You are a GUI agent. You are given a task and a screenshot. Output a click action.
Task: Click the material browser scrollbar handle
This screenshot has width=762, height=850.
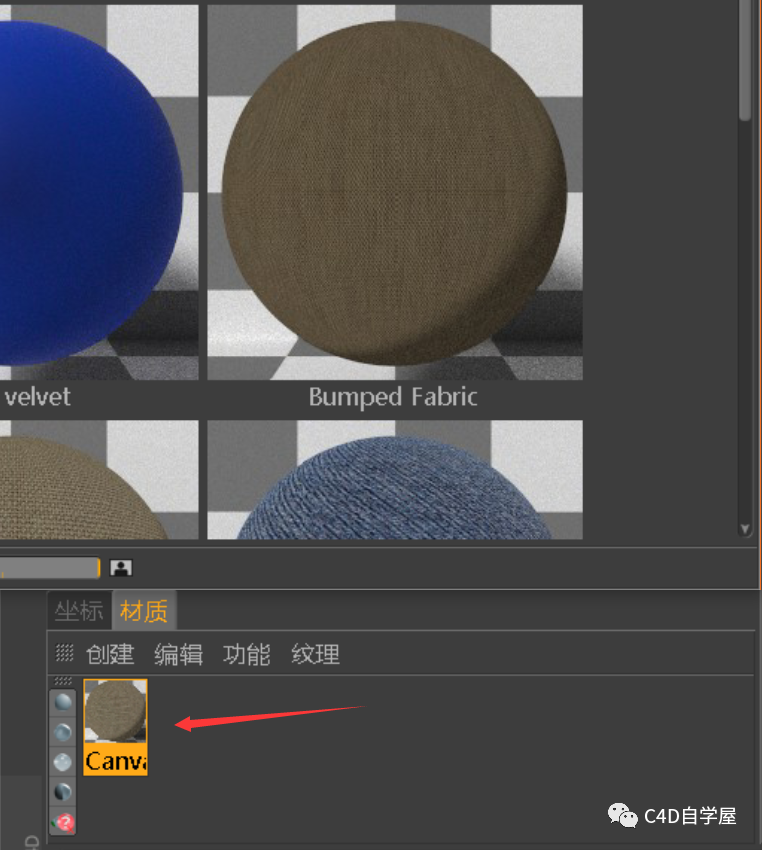coord(745,60)
